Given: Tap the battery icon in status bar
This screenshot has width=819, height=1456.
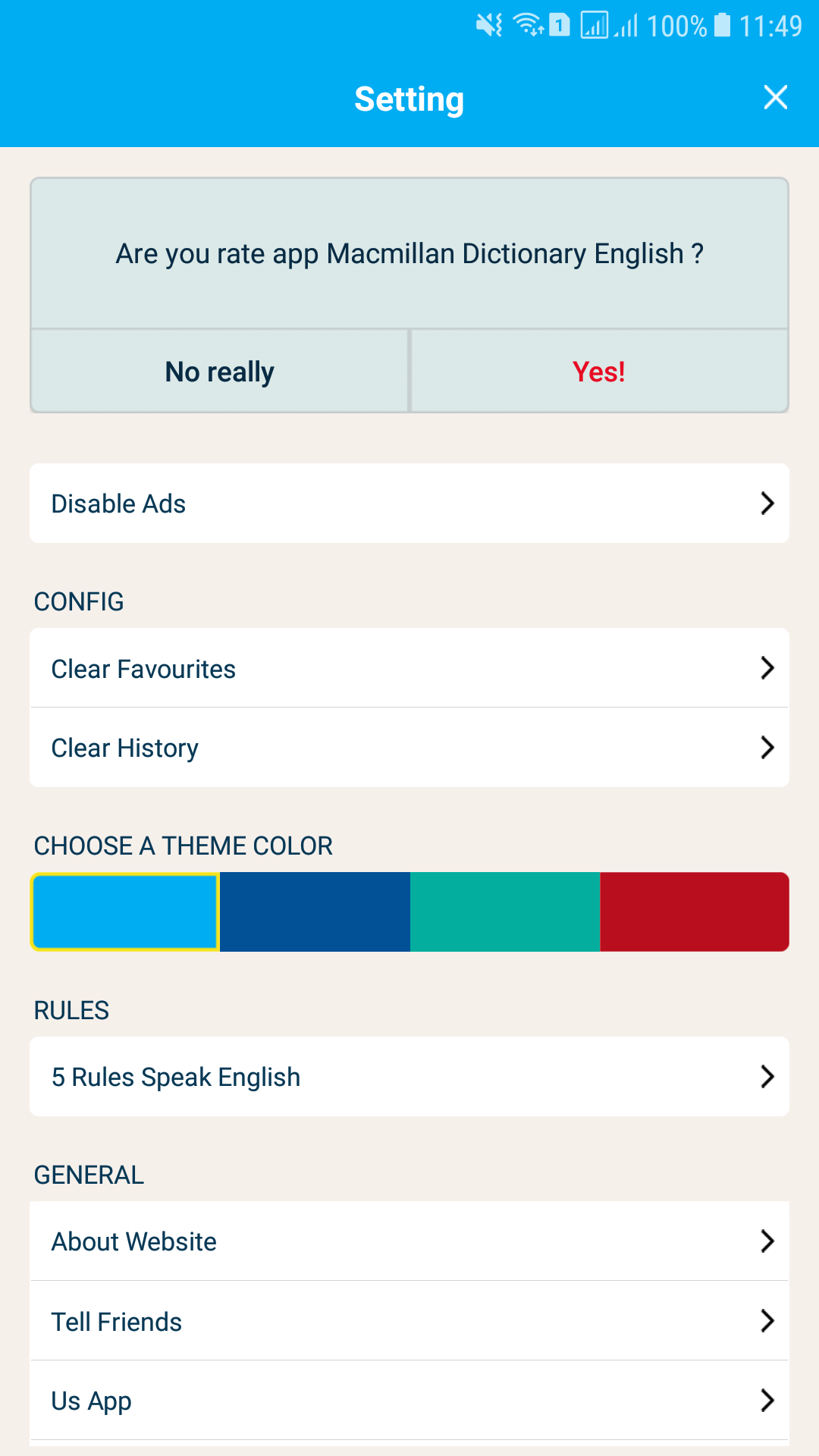Looking at the screenshot, I should 723,26.
